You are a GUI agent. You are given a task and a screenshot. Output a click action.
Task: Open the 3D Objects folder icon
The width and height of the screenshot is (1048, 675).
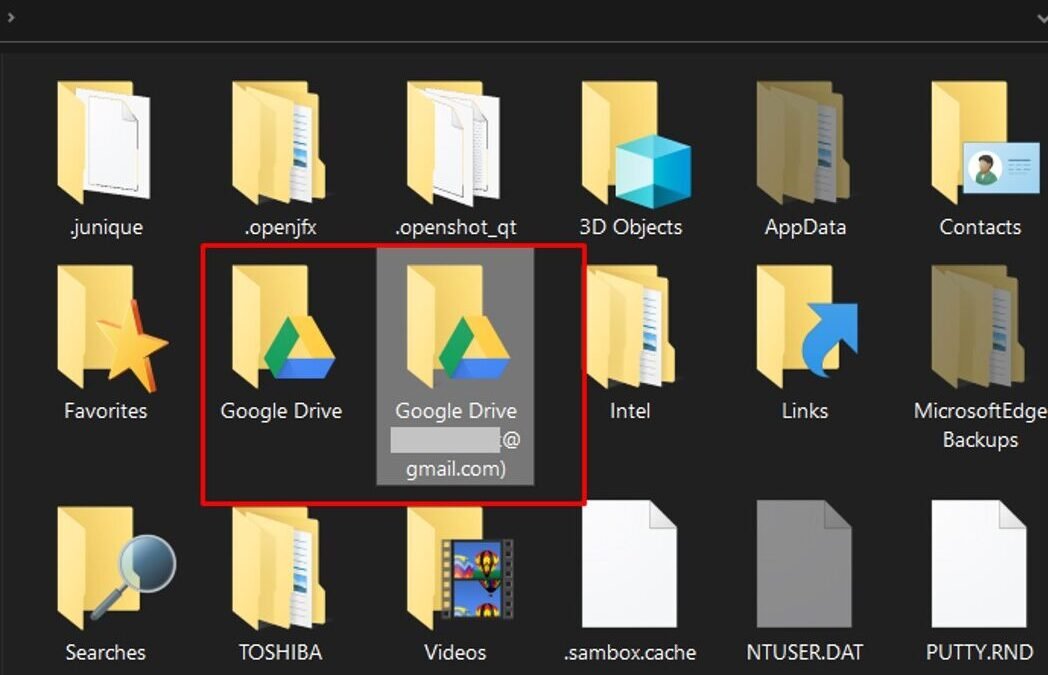[x=636, y=142]
